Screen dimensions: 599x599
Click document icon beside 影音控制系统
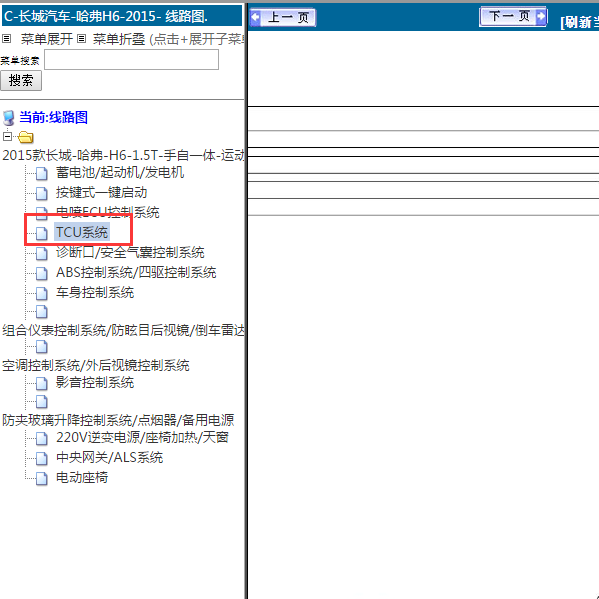point(42,383)
